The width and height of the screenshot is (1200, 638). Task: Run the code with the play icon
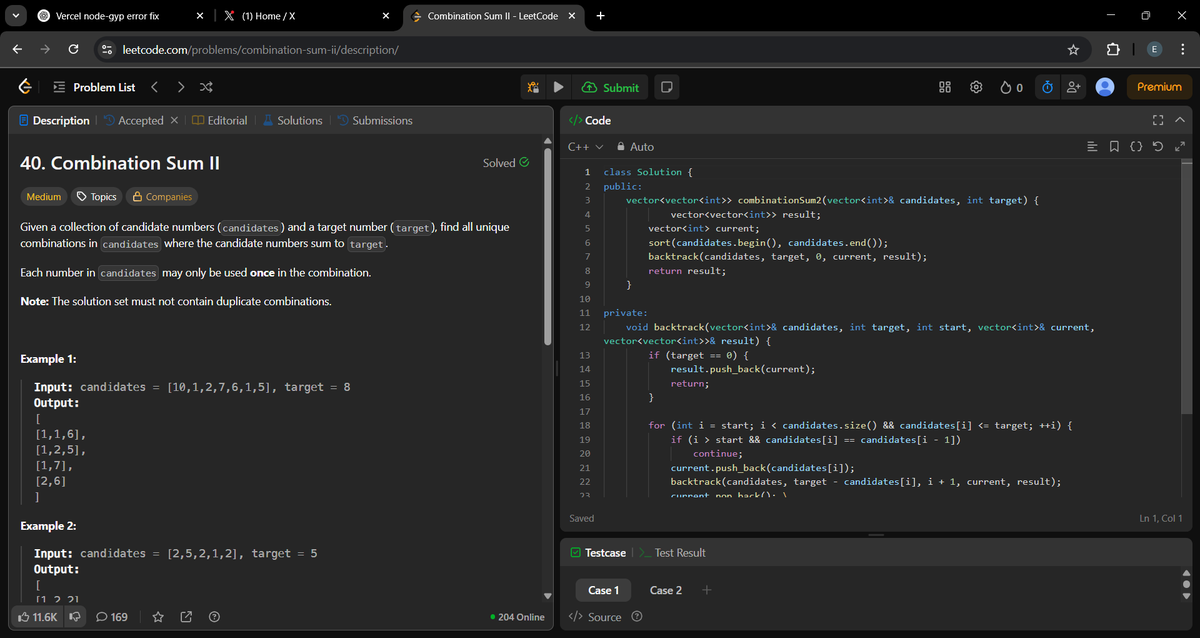[558, 86]
